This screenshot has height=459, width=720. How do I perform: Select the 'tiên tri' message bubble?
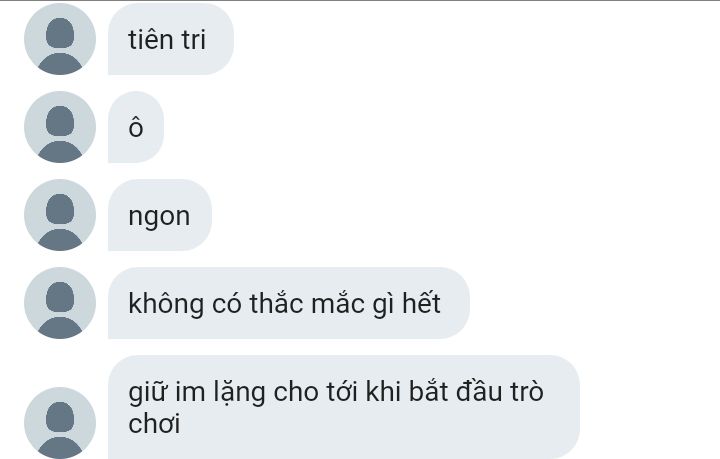(171, 39)
